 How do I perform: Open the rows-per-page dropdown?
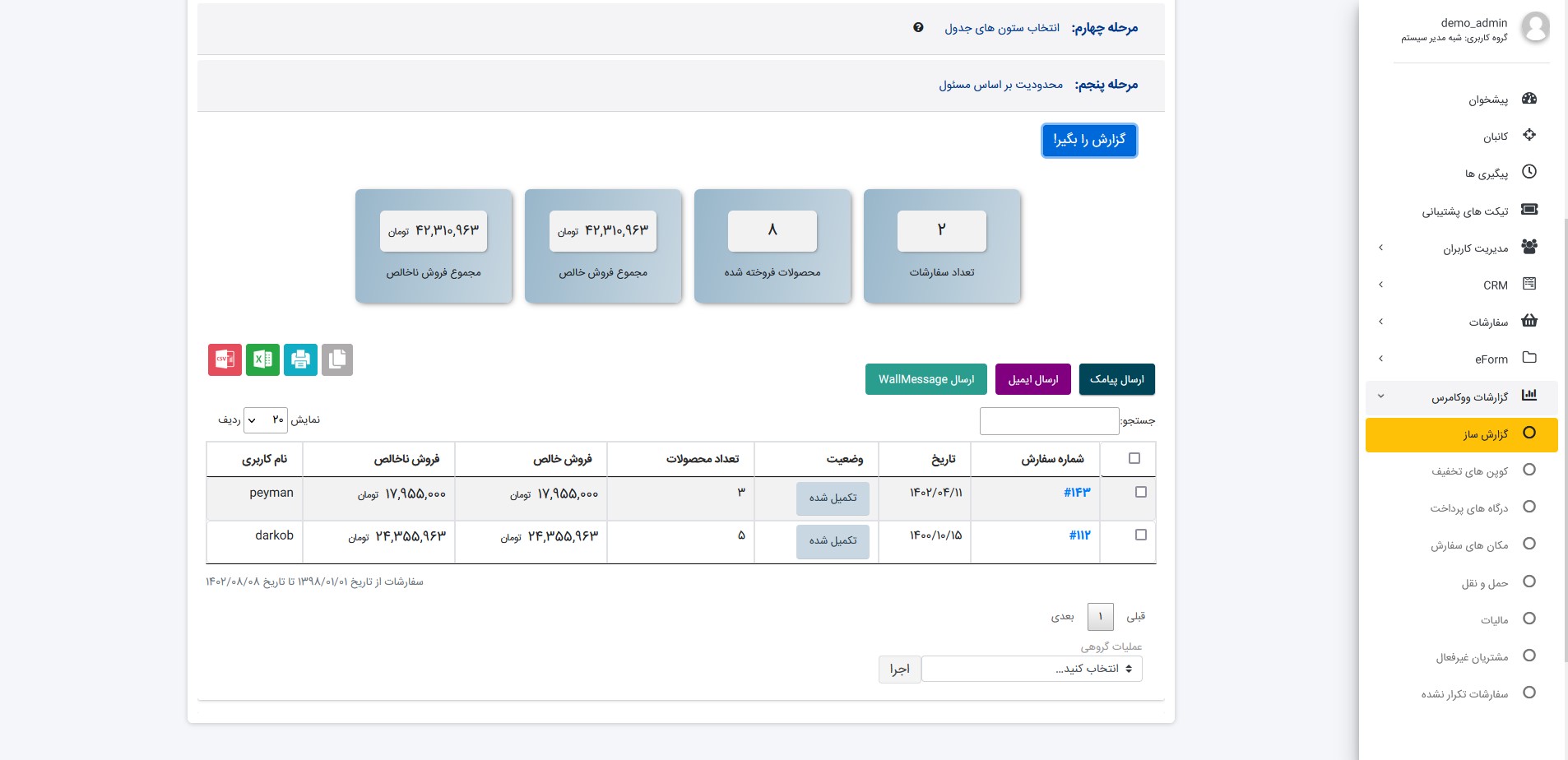[x=266, y=420]
